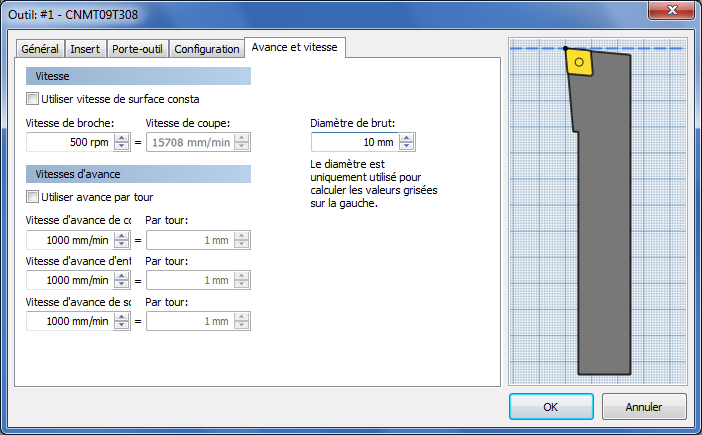This screenshot has height=435, width=702.
Task: Decrease spindle speed with down arrow
Action: [121, 146]
